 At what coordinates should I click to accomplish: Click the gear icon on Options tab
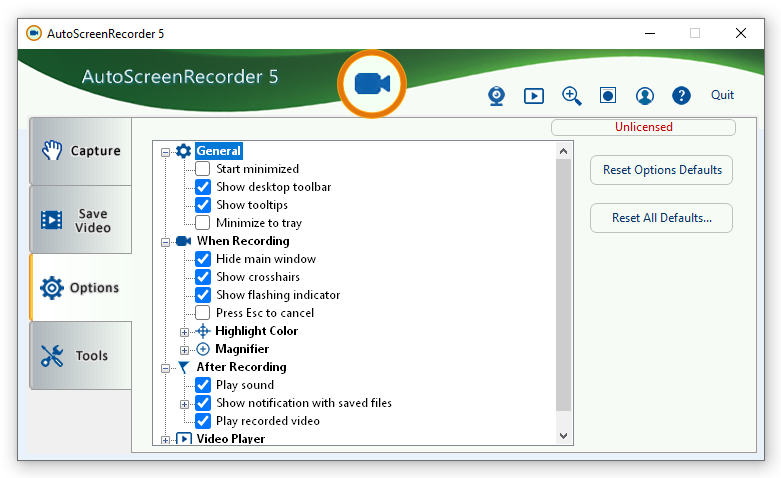click(x=52, y=288)
